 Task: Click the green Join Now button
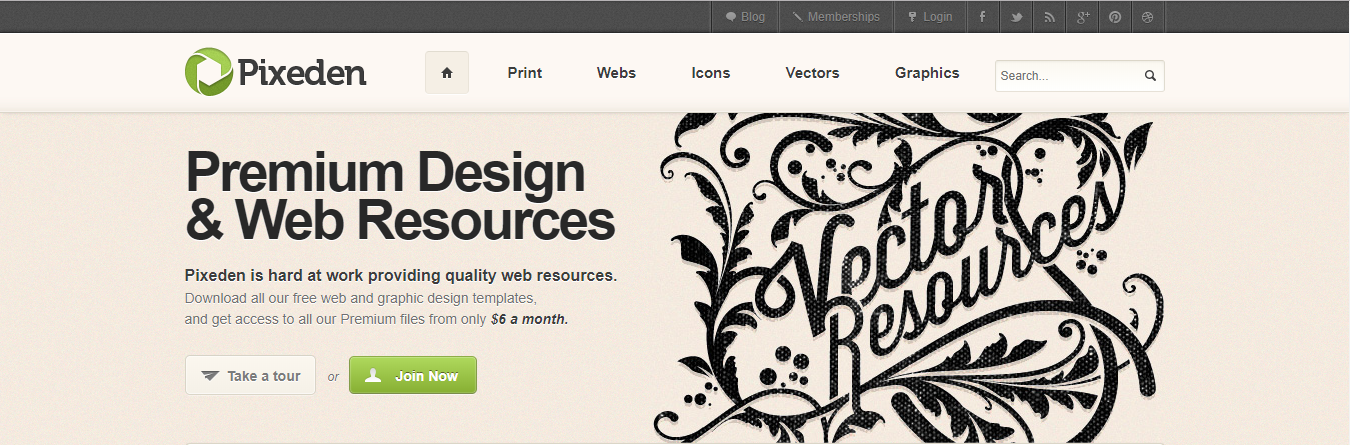(413, 376)
